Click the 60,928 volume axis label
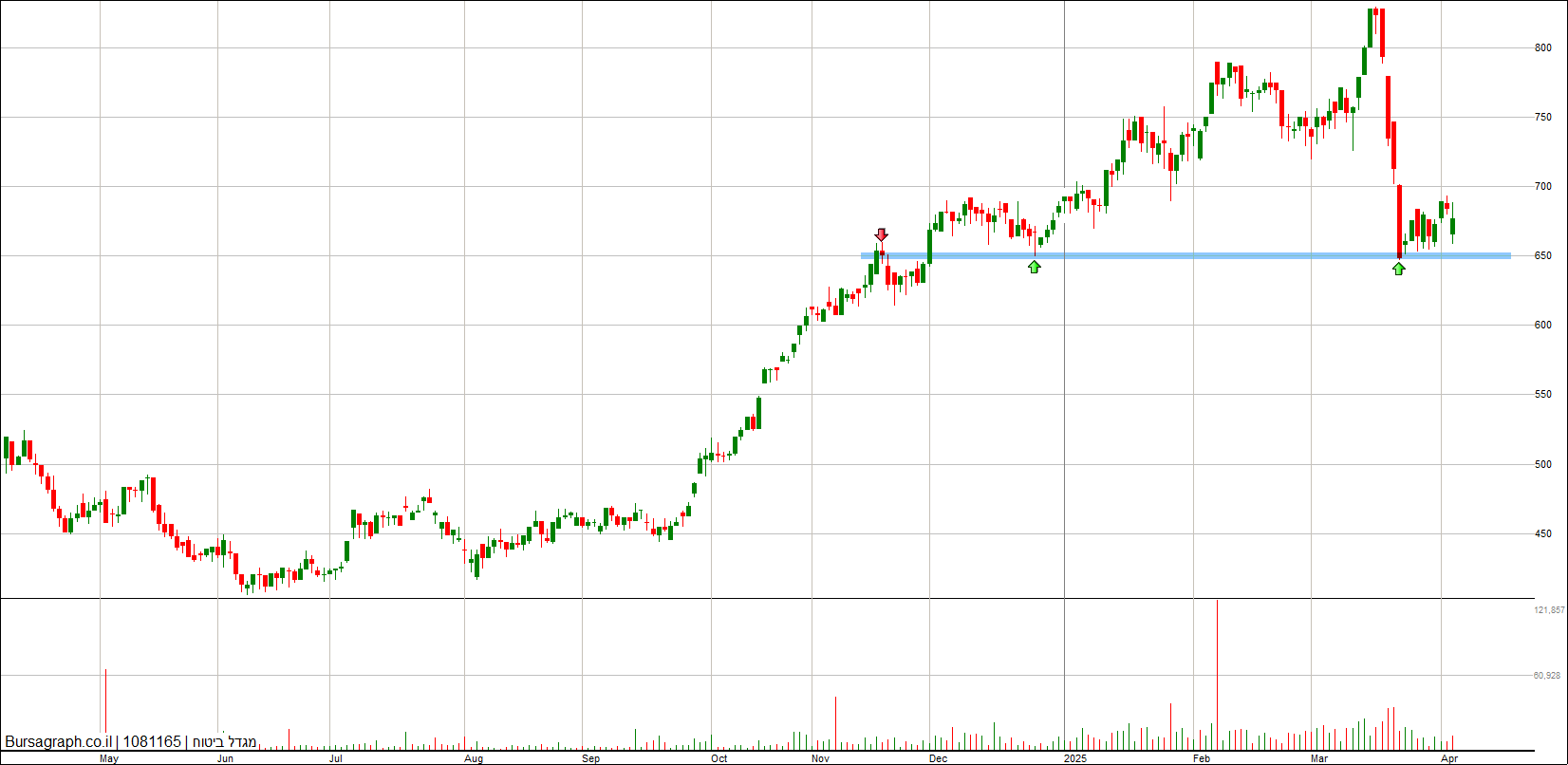Image resolution: width=1568 pixels, height=765 pixels. click(1547, 676)
